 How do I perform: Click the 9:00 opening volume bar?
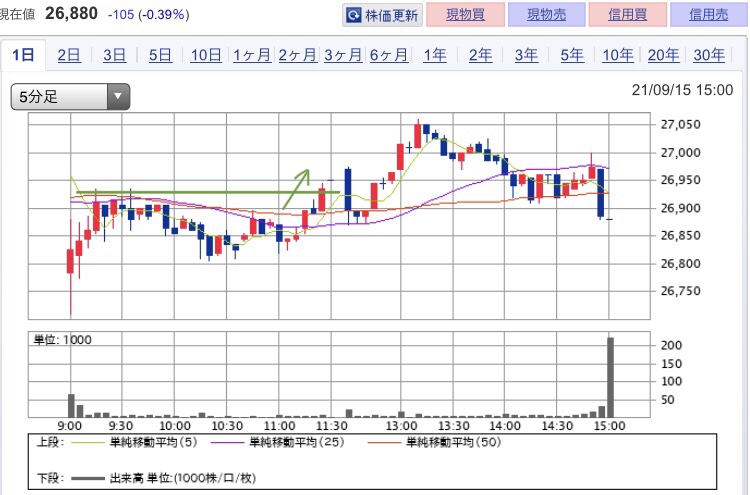[x=71, y=406]
